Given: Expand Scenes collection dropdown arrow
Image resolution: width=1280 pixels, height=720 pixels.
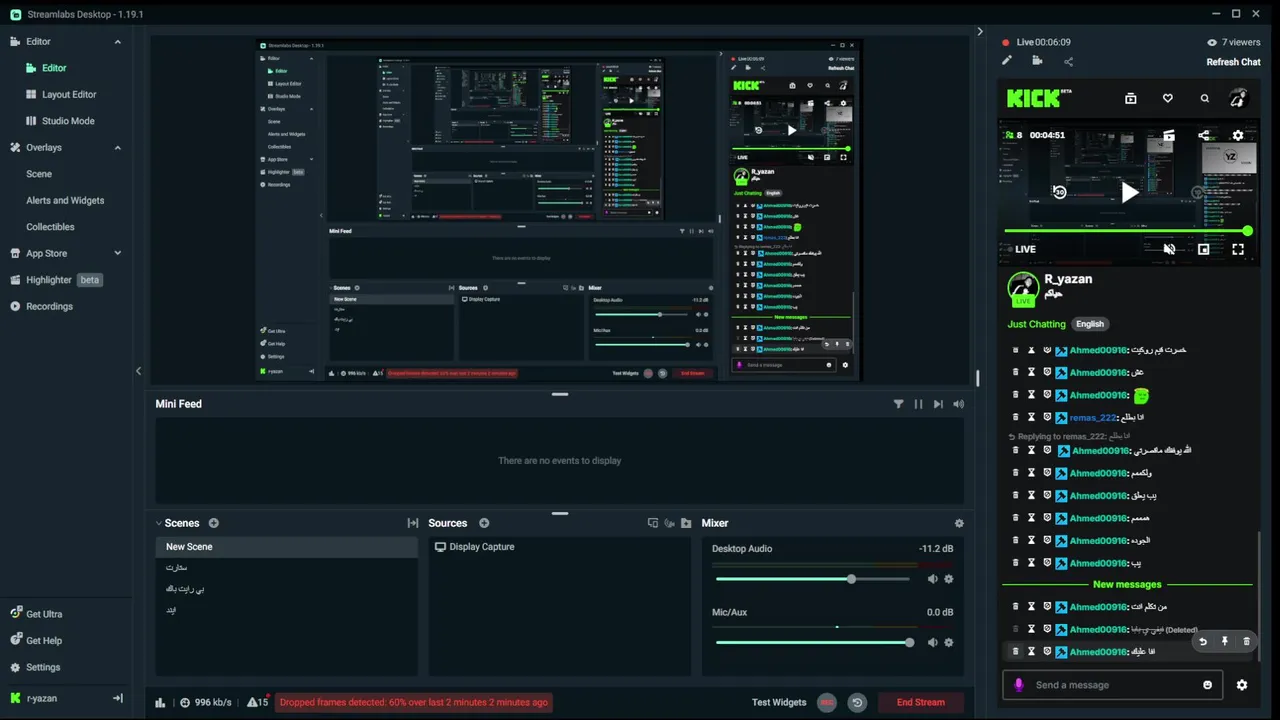Looking at the screenshot, I should tap(158, 523).
